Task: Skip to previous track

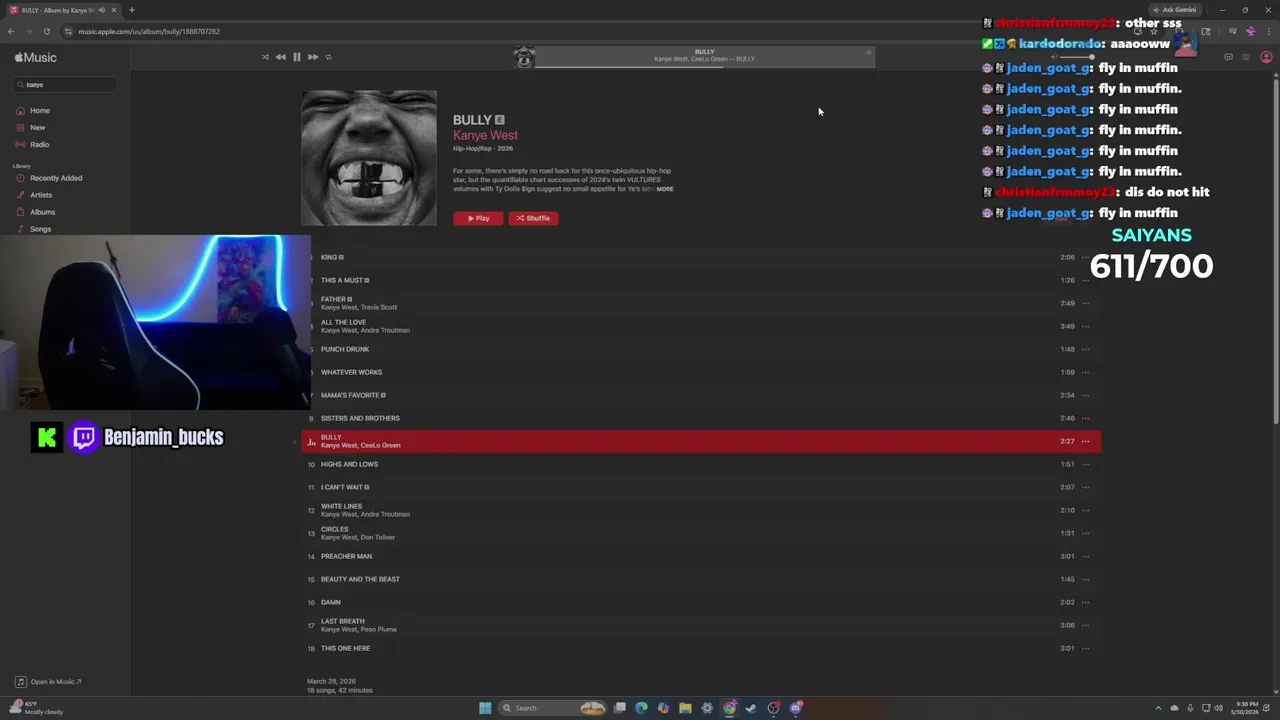Action: click(x=280, y=57)
